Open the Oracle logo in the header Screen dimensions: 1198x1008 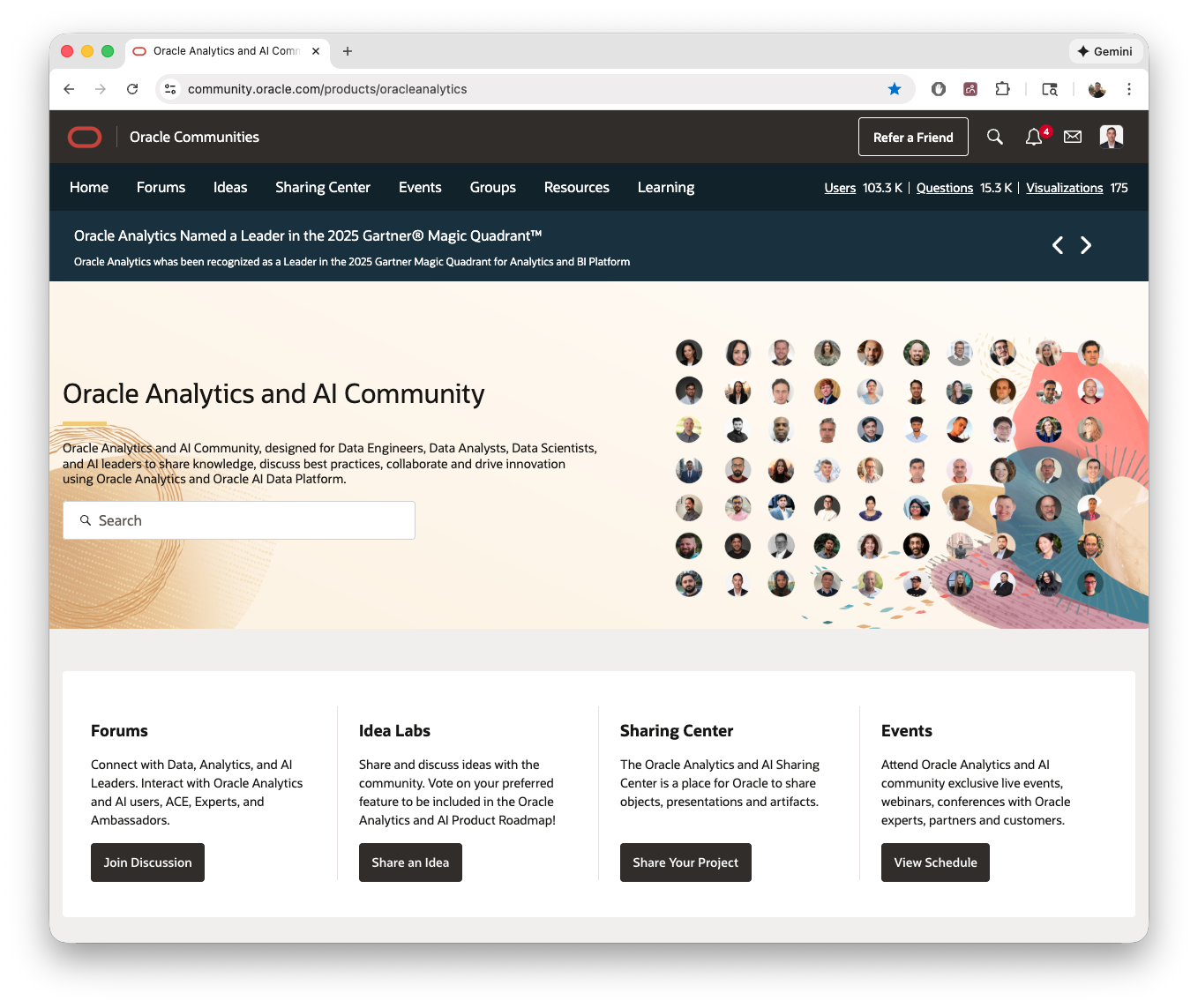[85, 137]
